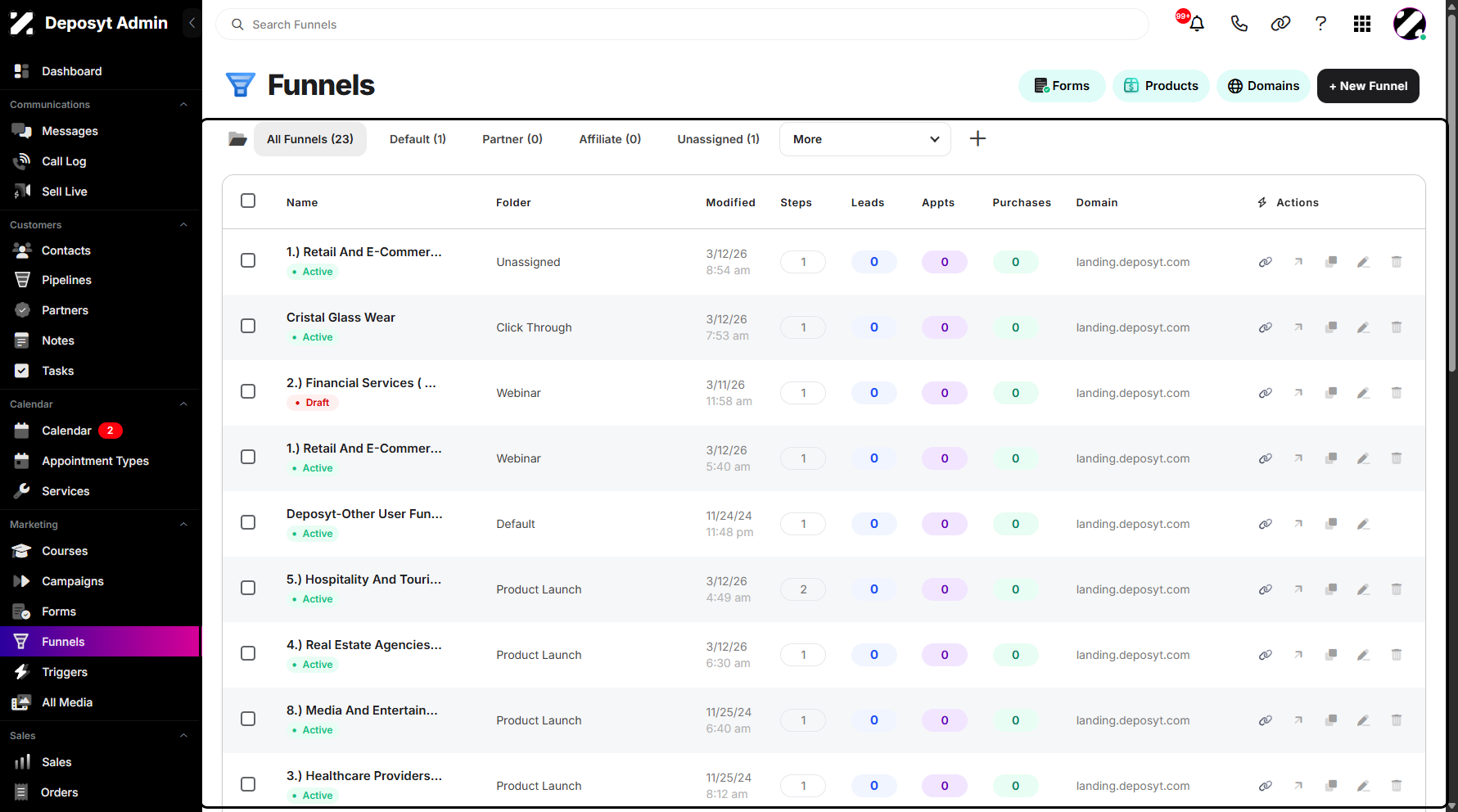Toggle the select-all checkbox in header
Image resolution: width=1458 pixels, height=812 pixels.
tap(248, 201)
